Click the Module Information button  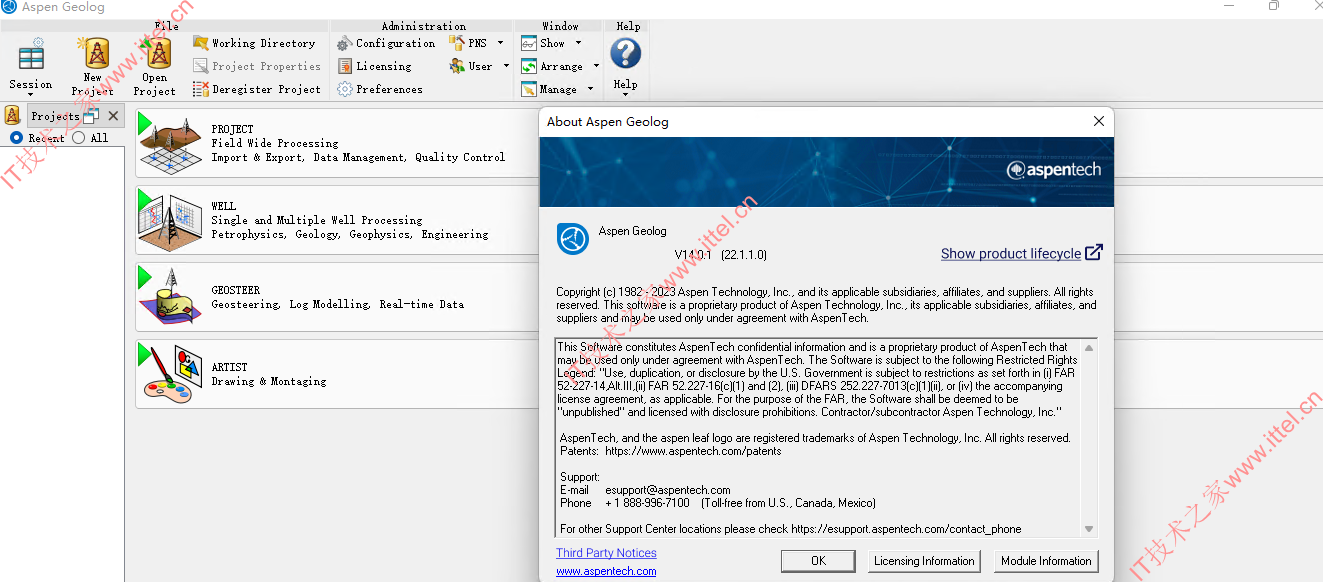(x=1046, y=561)
